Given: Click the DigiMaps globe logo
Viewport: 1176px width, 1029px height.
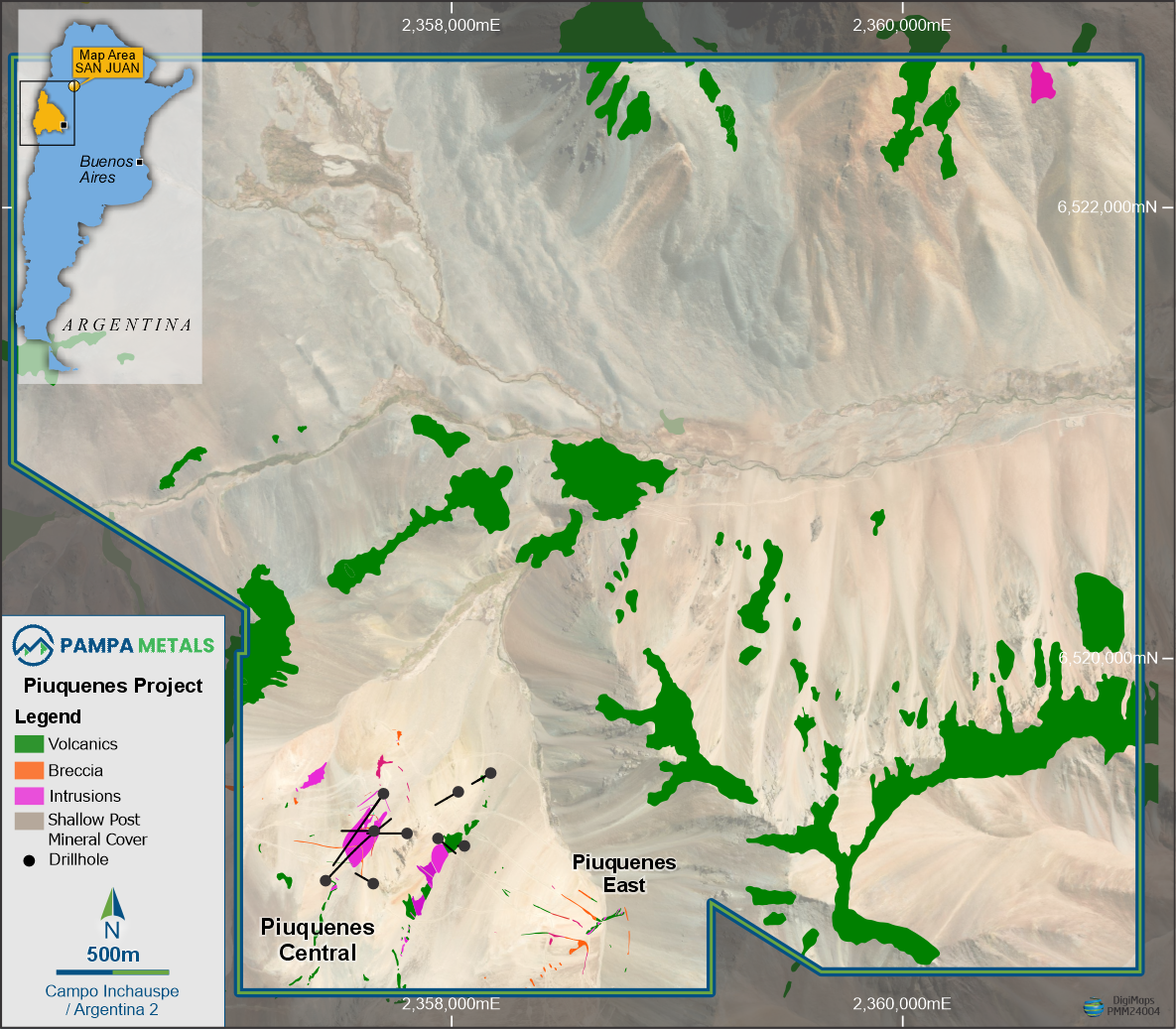Looking at the screenshot, I should pos(1093,1006).
